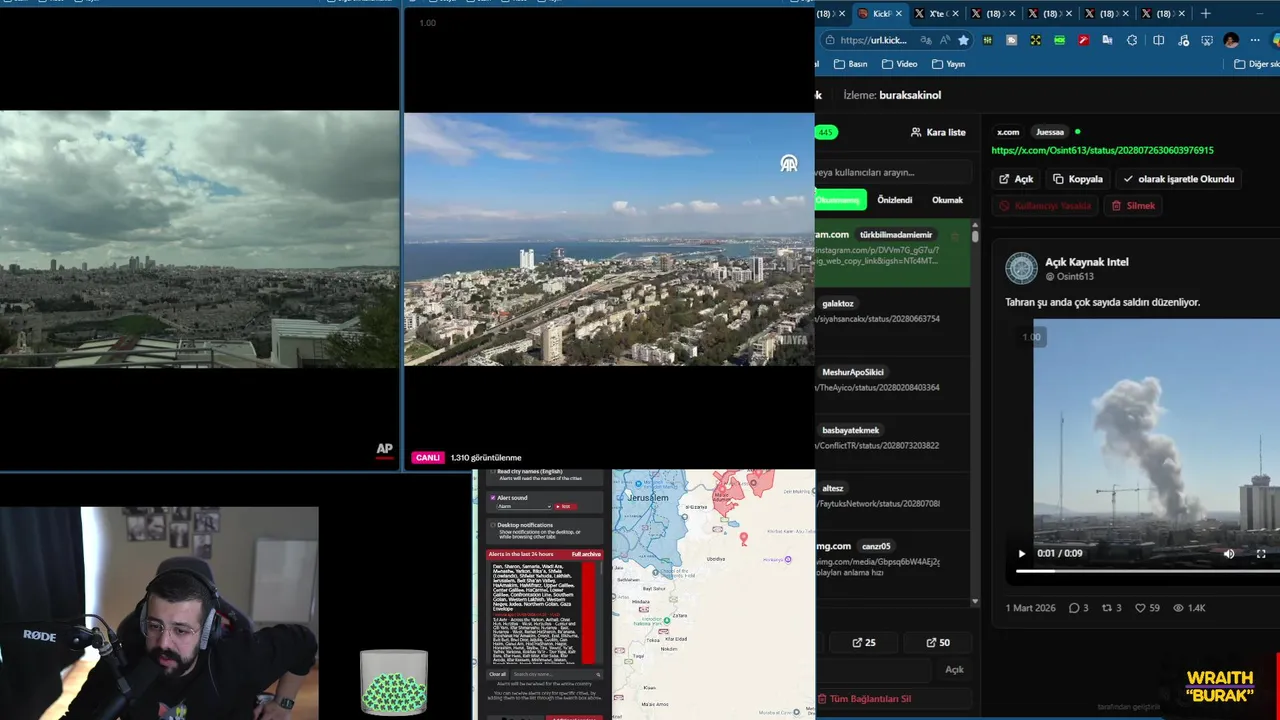Viewport: 1280px width, 720px height.
Task: Click the tweet retweet icon
Action: 1107,608
